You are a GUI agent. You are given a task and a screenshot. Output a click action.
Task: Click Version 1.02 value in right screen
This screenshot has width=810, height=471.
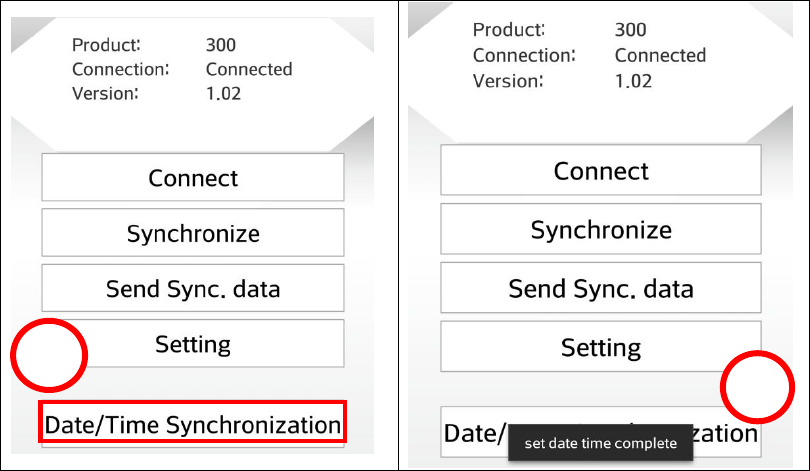point(633,81)
